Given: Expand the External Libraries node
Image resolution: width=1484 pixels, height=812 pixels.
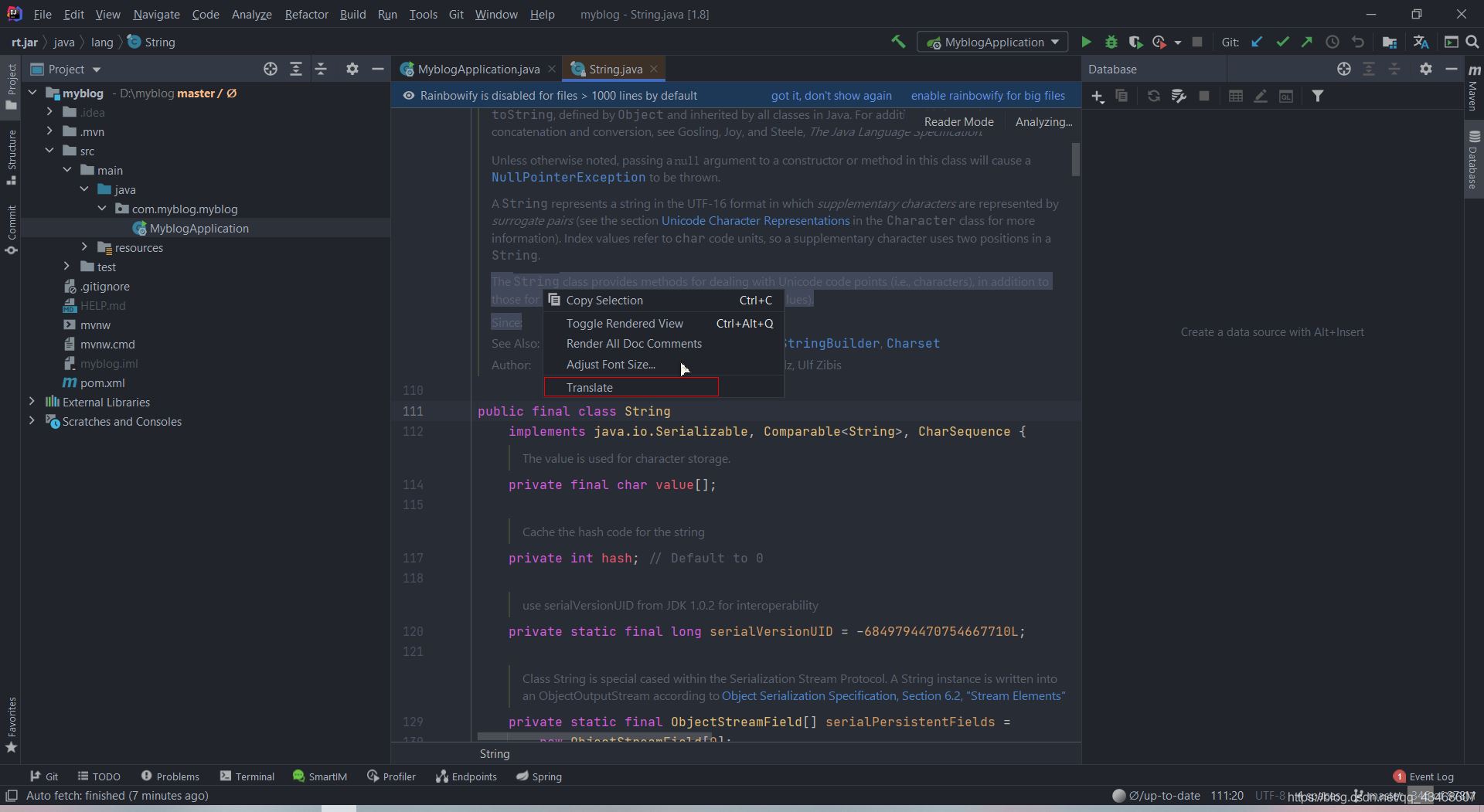Looking at the screenshot, I should click(32, 402).
